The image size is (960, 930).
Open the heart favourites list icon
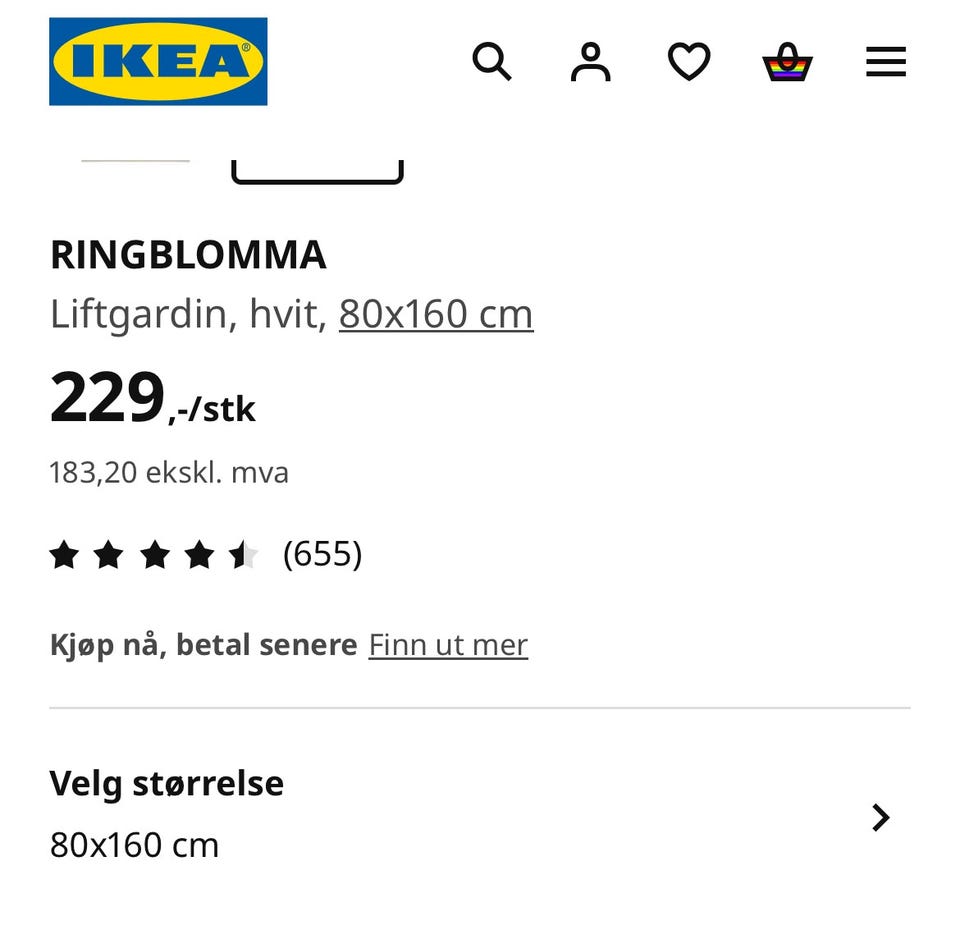(688, 62)
